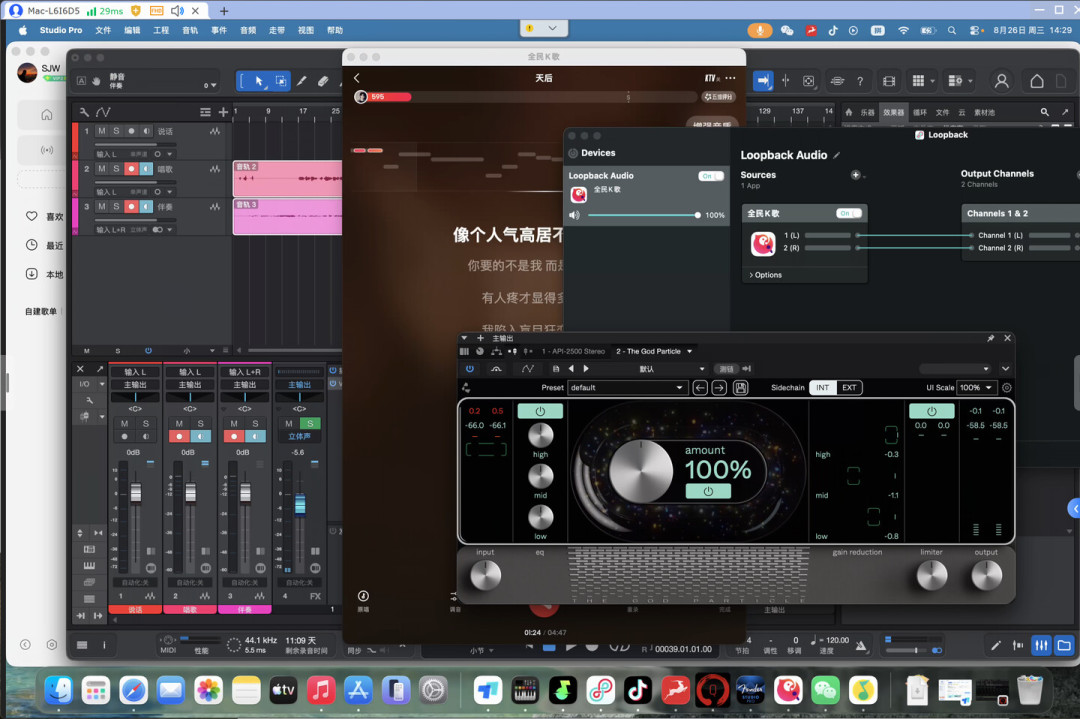Open the three-dots menu in 全民K歌
The width and height of the screenshot is (1080, 719).
730,78
